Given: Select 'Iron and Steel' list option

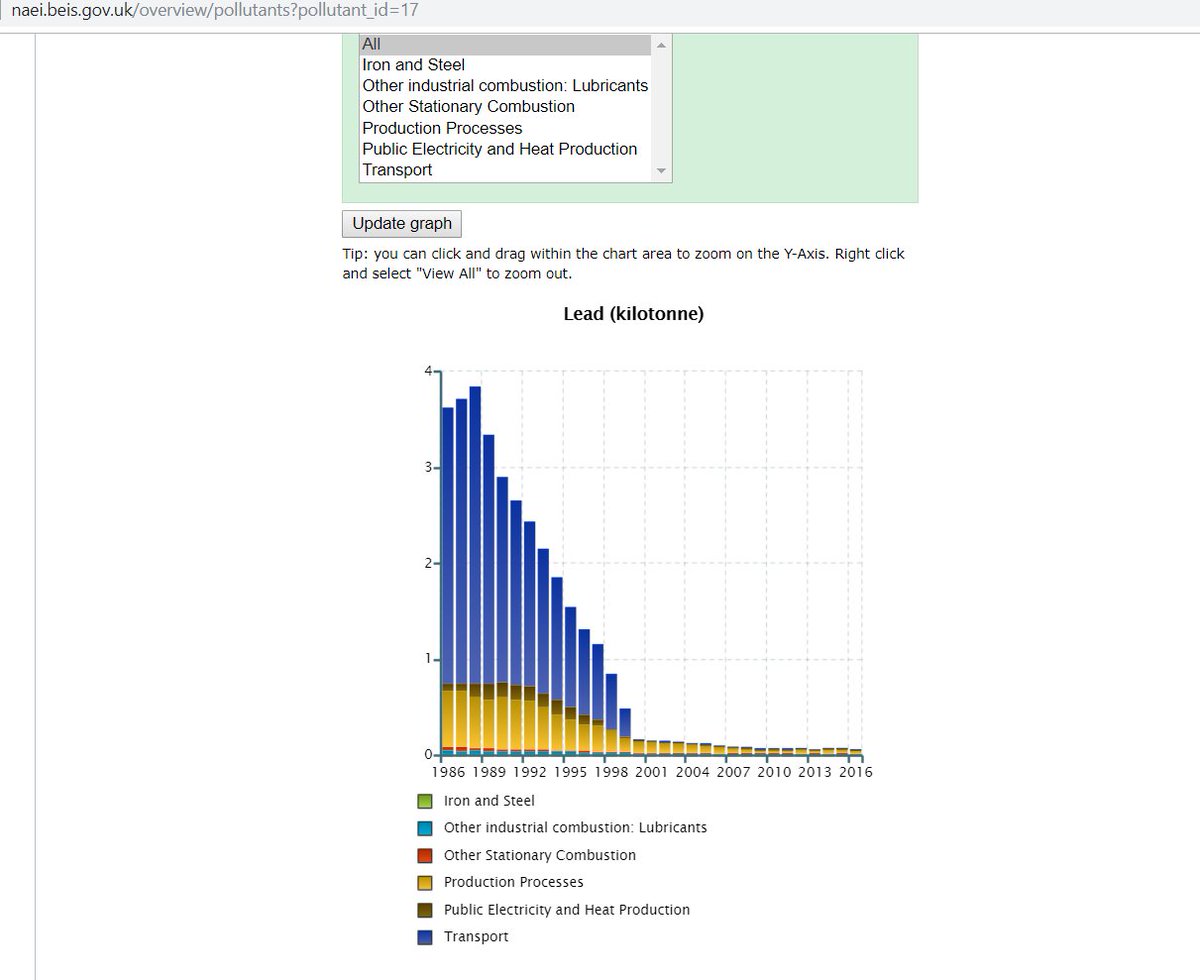Looking at the screenshot, I should (505, 65).
